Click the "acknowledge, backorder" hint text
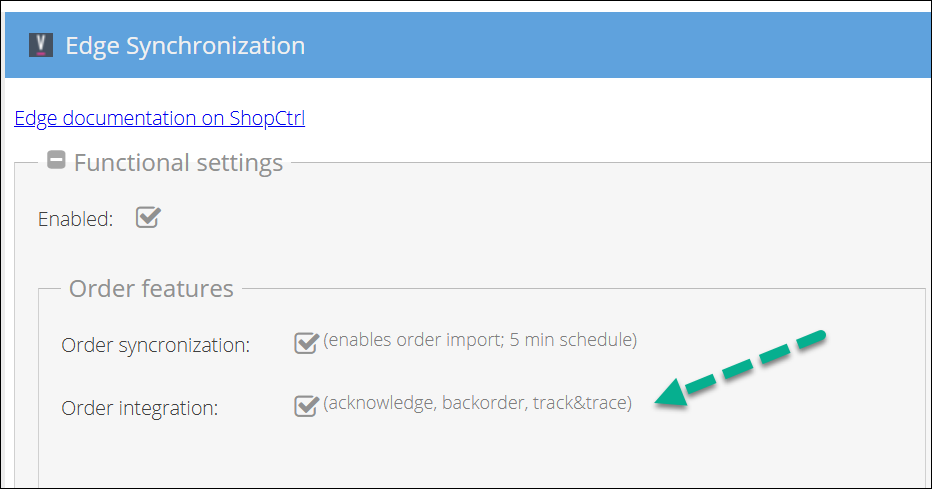The height and width of the screenshot is (489, 932). (420, 404)
